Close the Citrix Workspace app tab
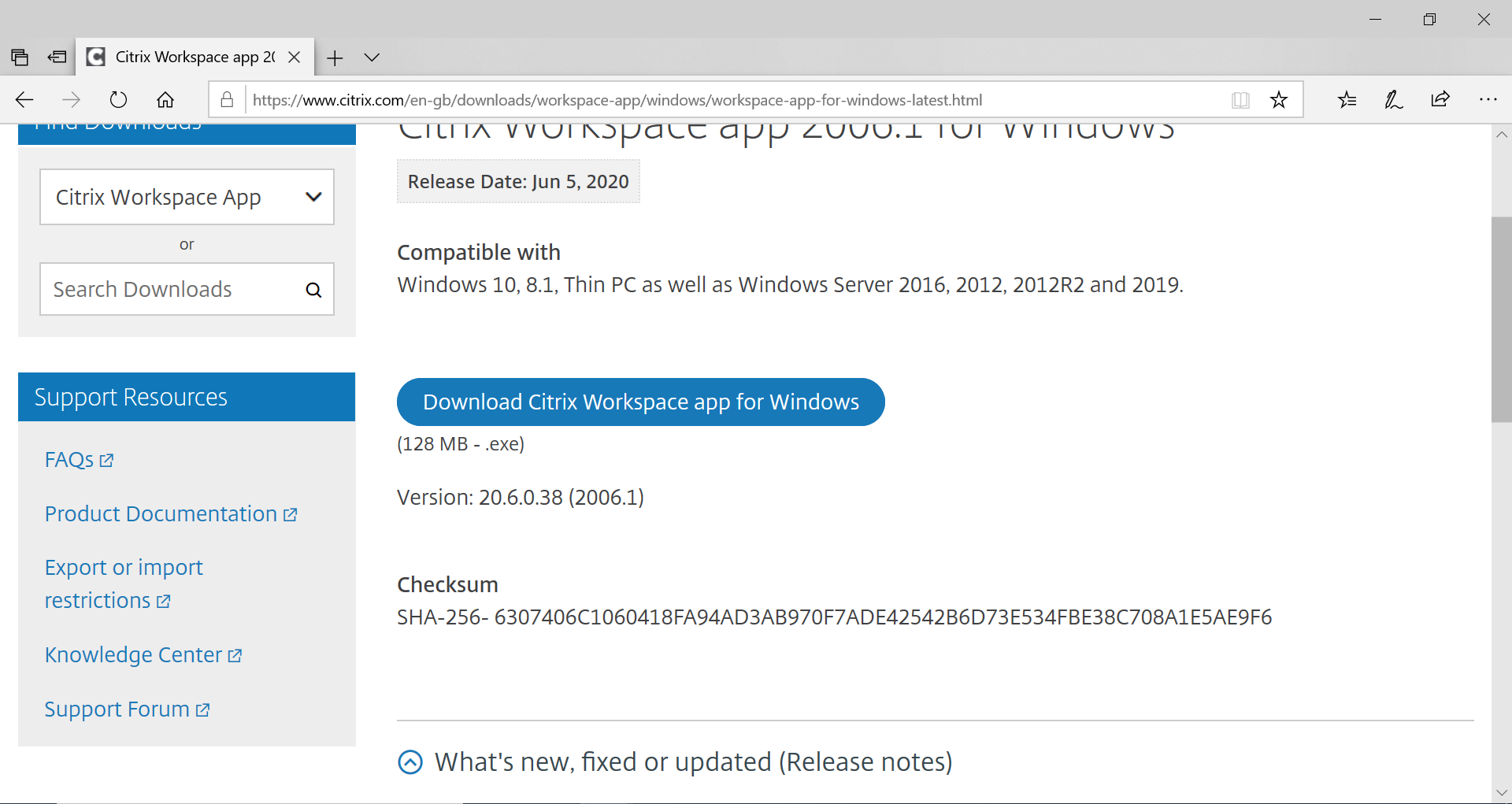Viewport: 1512px width, 804px height. pyautogui.click(x=295, y=57)
